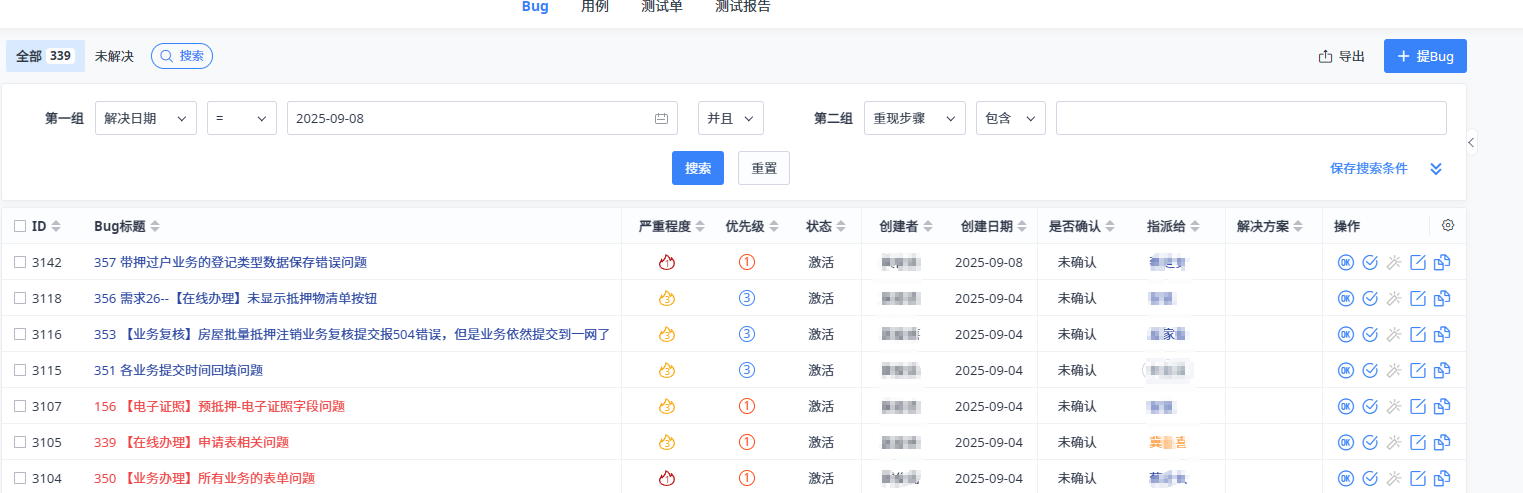Switch to the 用例 tab
1523x493 pixels.
594,7
